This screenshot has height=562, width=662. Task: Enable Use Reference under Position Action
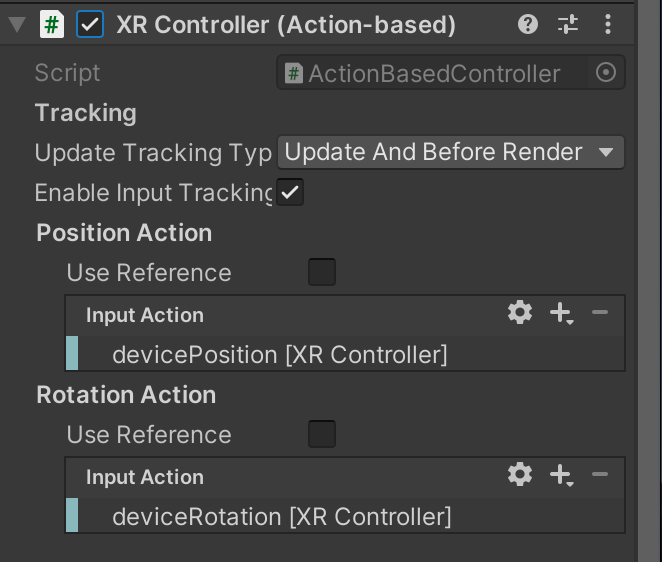(322, 272)
